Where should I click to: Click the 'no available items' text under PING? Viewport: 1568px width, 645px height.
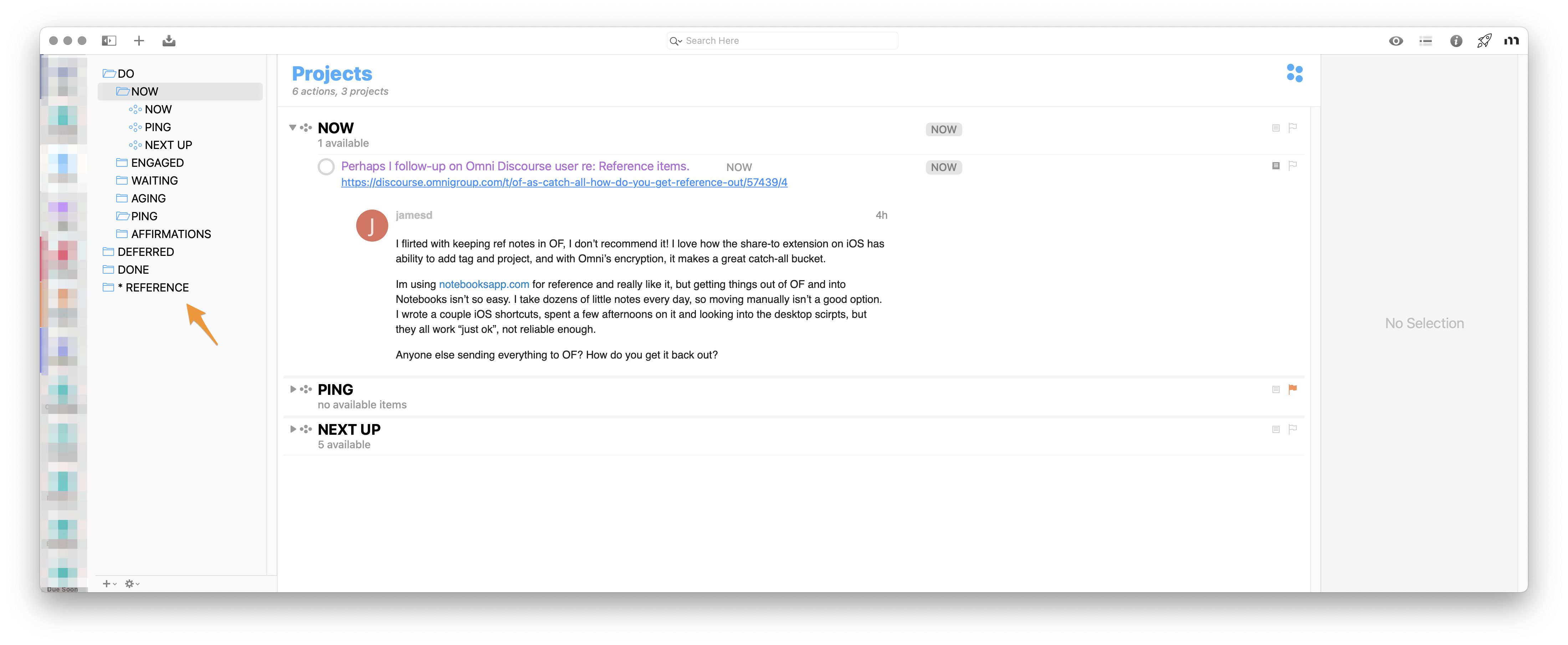pos(362,405)
